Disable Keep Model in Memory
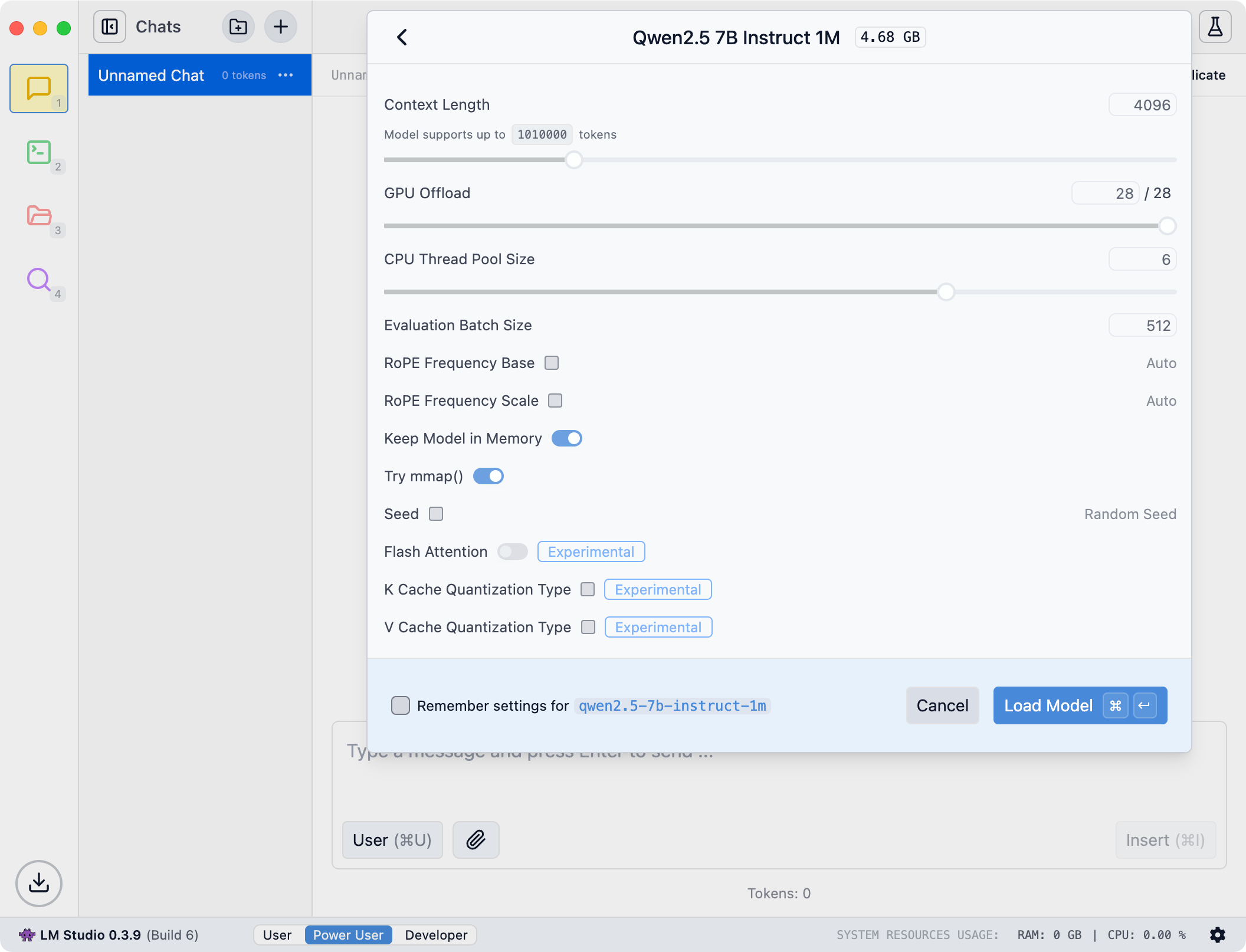Viewport: 1246px width, 952px height. coord(566,438)
